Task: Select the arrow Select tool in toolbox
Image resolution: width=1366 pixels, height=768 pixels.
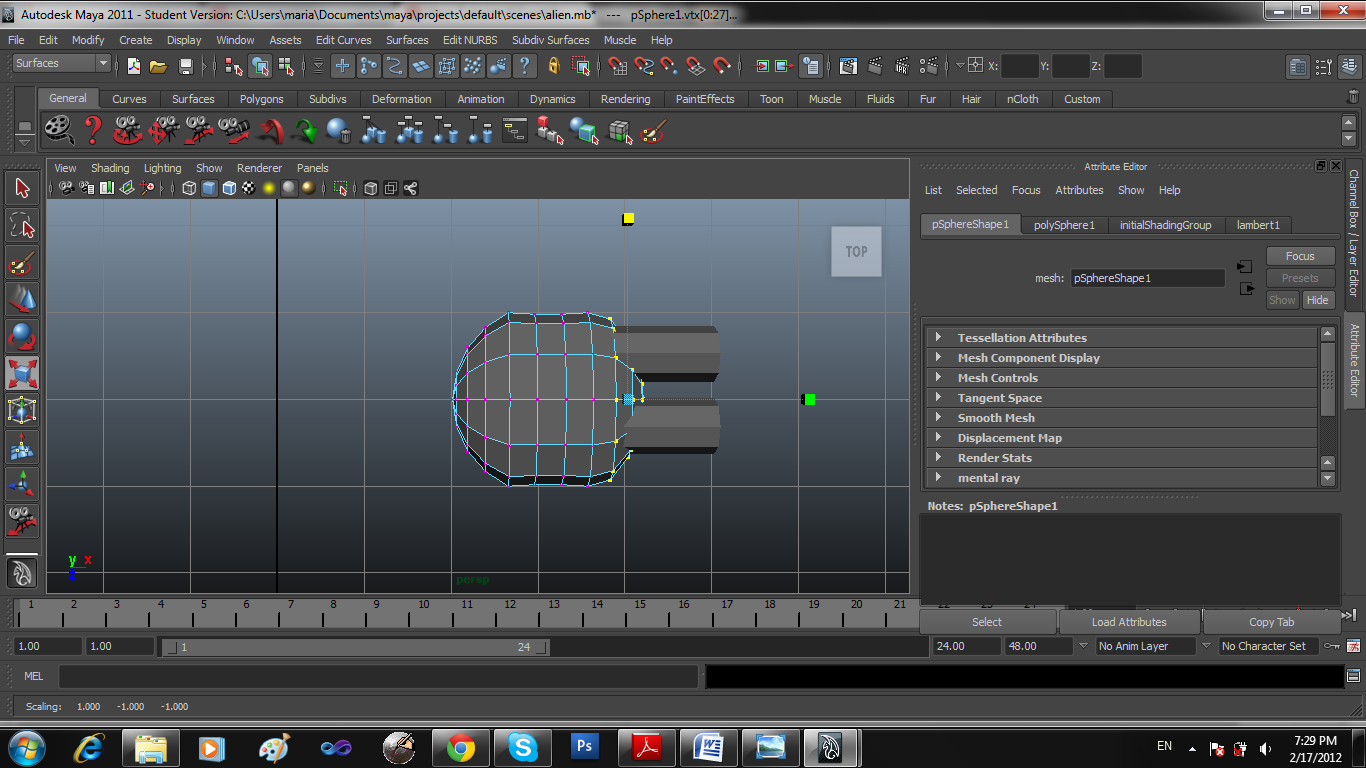Action: (x=22, y=189)
